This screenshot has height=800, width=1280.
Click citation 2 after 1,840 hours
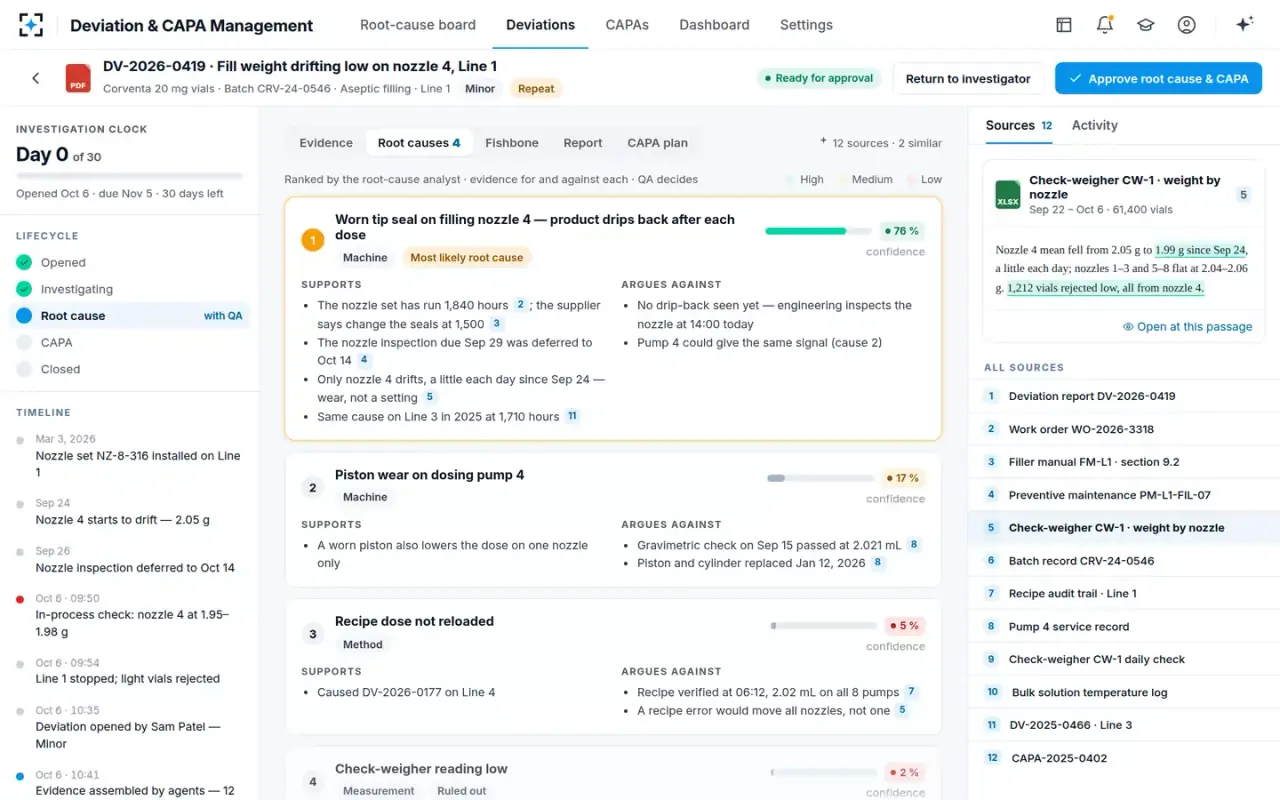tap(520, 305)
